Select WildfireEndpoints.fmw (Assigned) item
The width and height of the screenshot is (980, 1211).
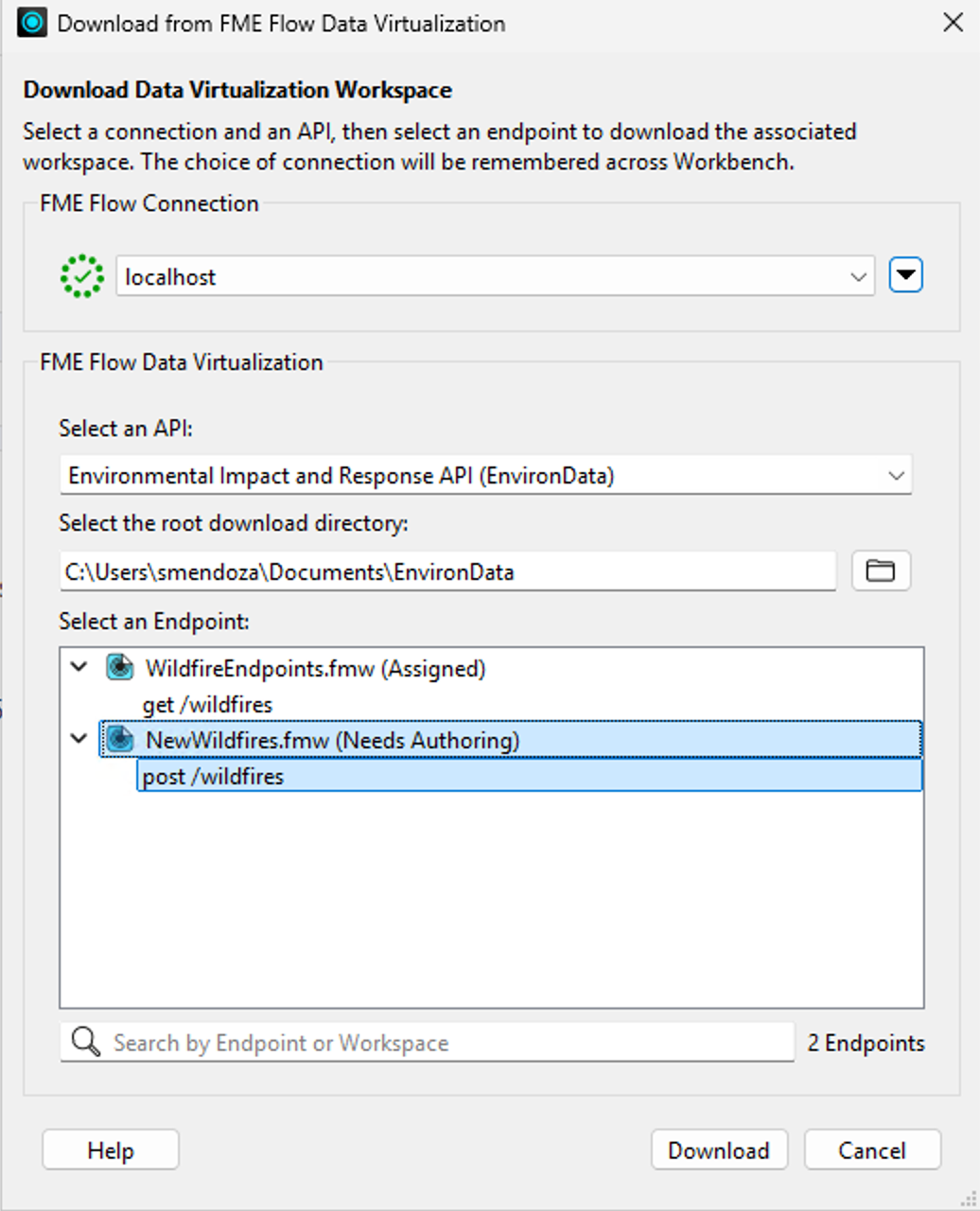[315, 669]
